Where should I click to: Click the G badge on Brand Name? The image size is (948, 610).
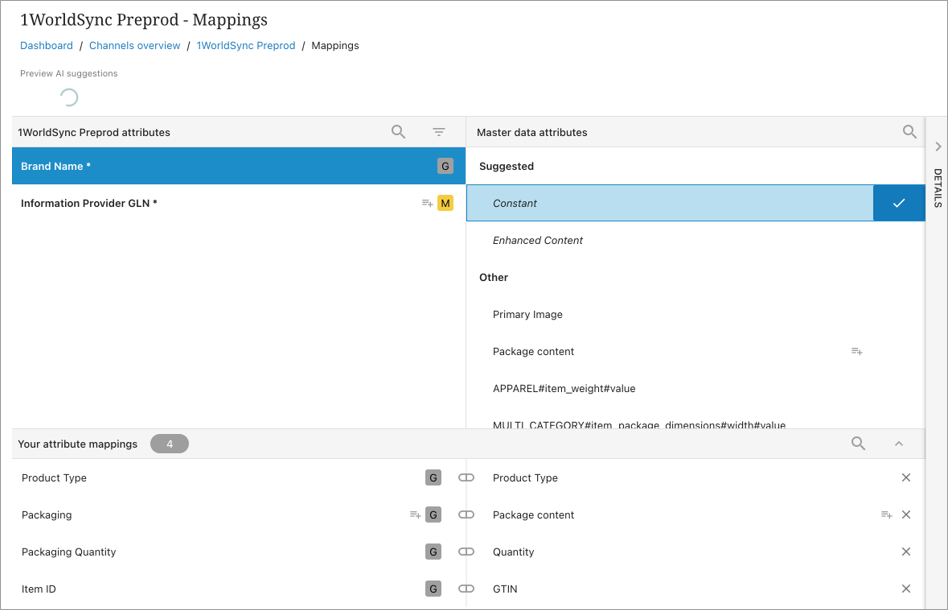point(445,166)
